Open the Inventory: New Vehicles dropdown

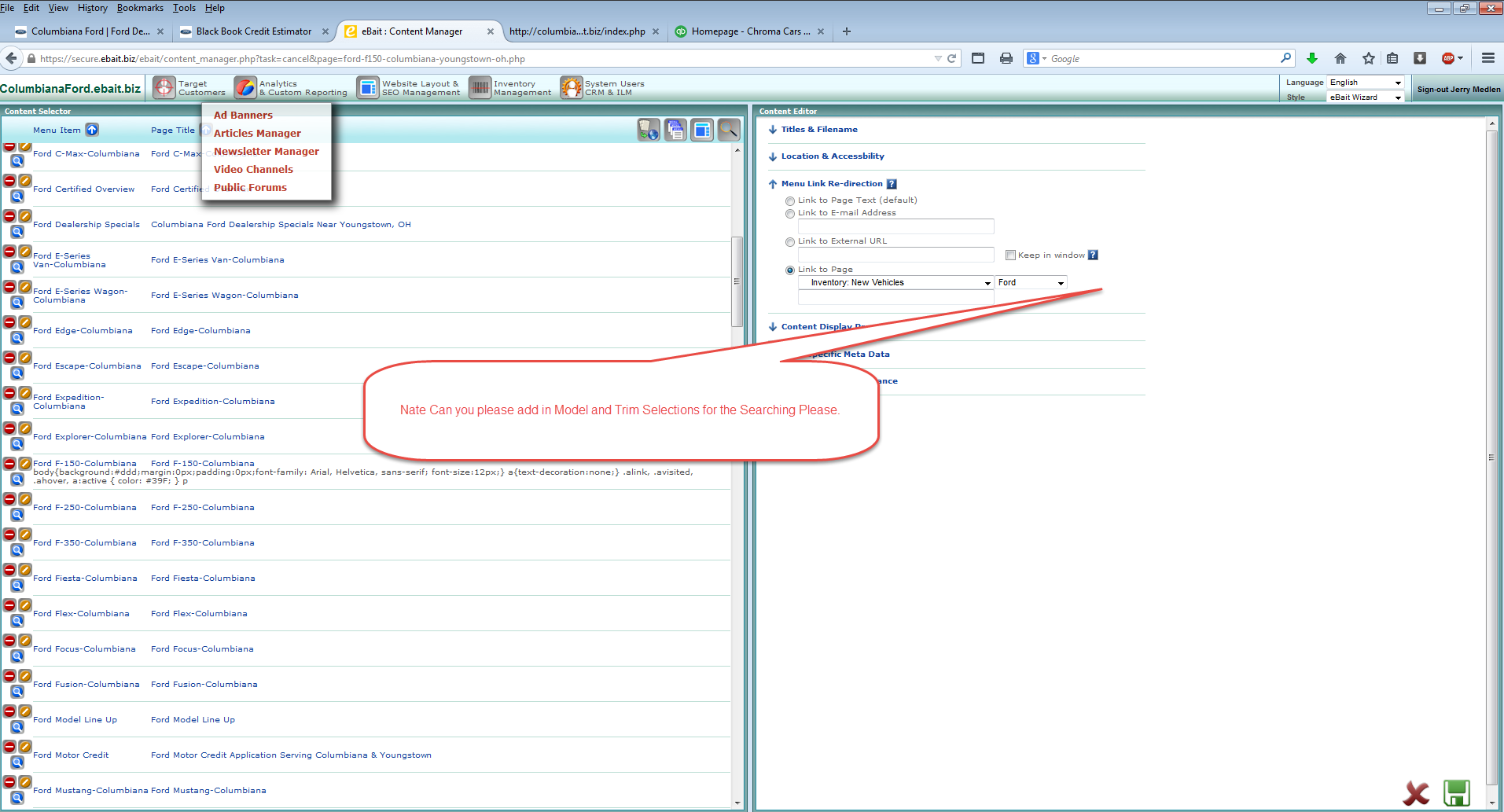click(x=896, y=282)
